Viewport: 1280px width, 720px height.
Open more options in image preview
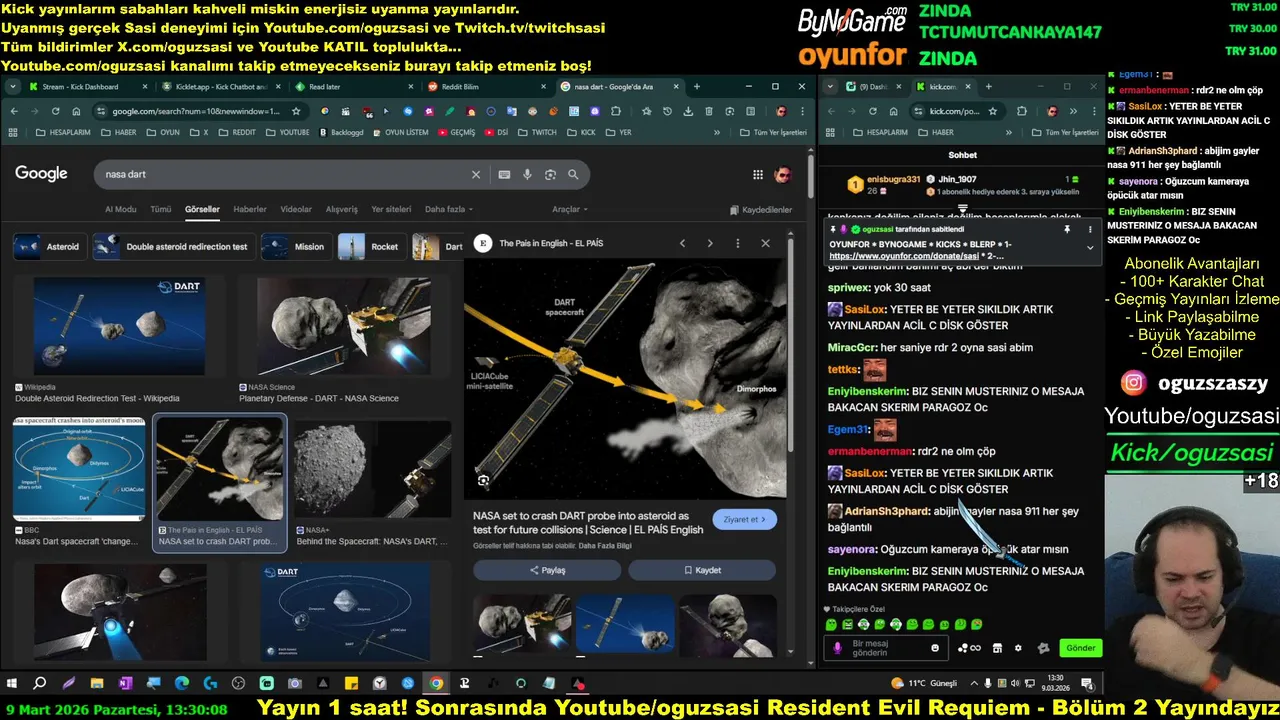[738, 243]
